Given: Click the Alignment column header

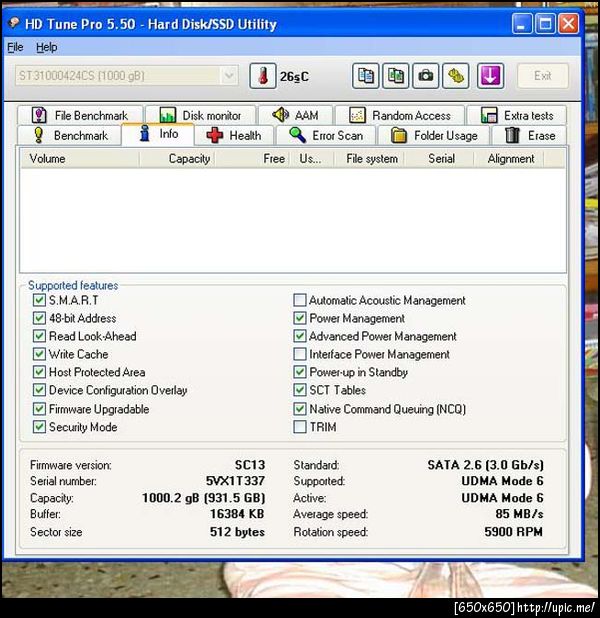Looking at the screenshot, I should [509, 159].
